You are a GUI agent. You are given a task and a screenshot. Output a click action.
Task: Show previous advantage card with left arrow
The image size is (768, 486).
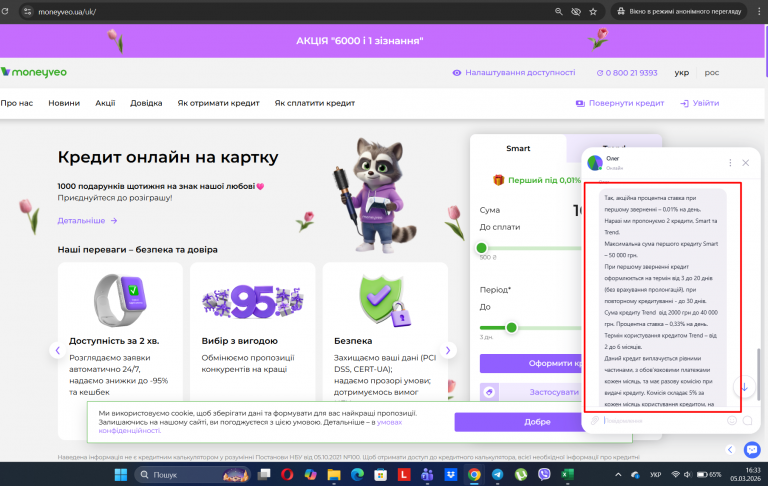pos(57,350)
